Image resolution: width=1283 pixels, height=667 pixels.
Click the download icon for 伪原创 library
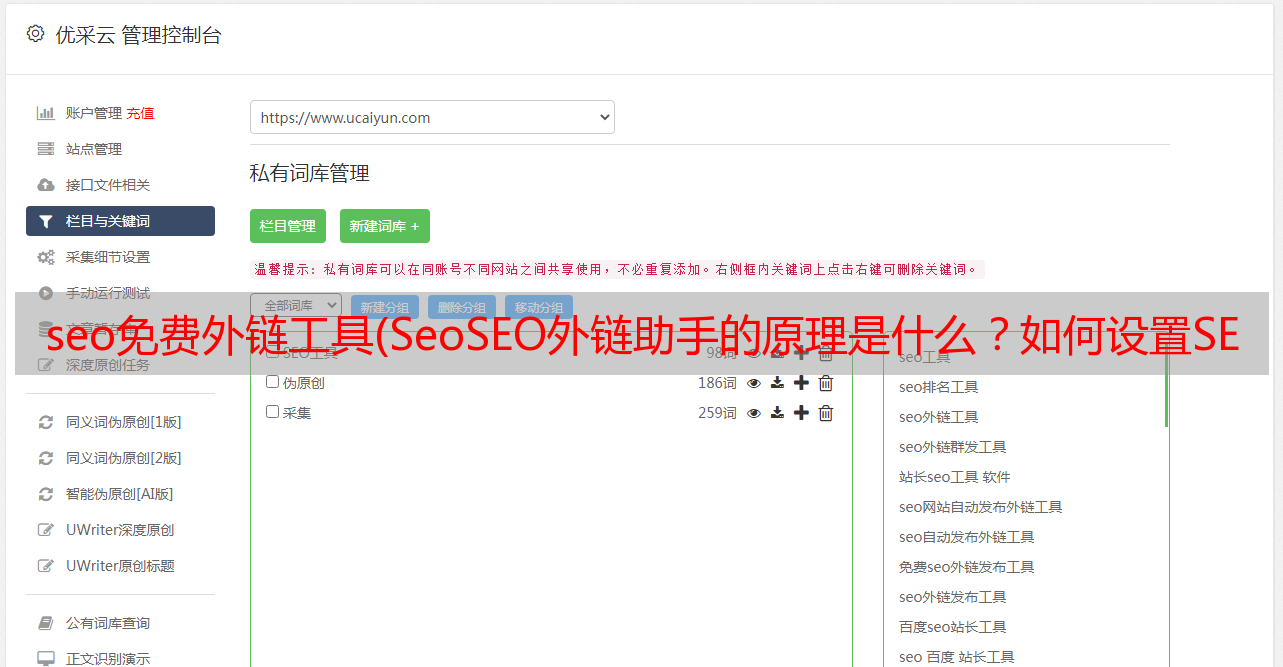pos(777,383)
